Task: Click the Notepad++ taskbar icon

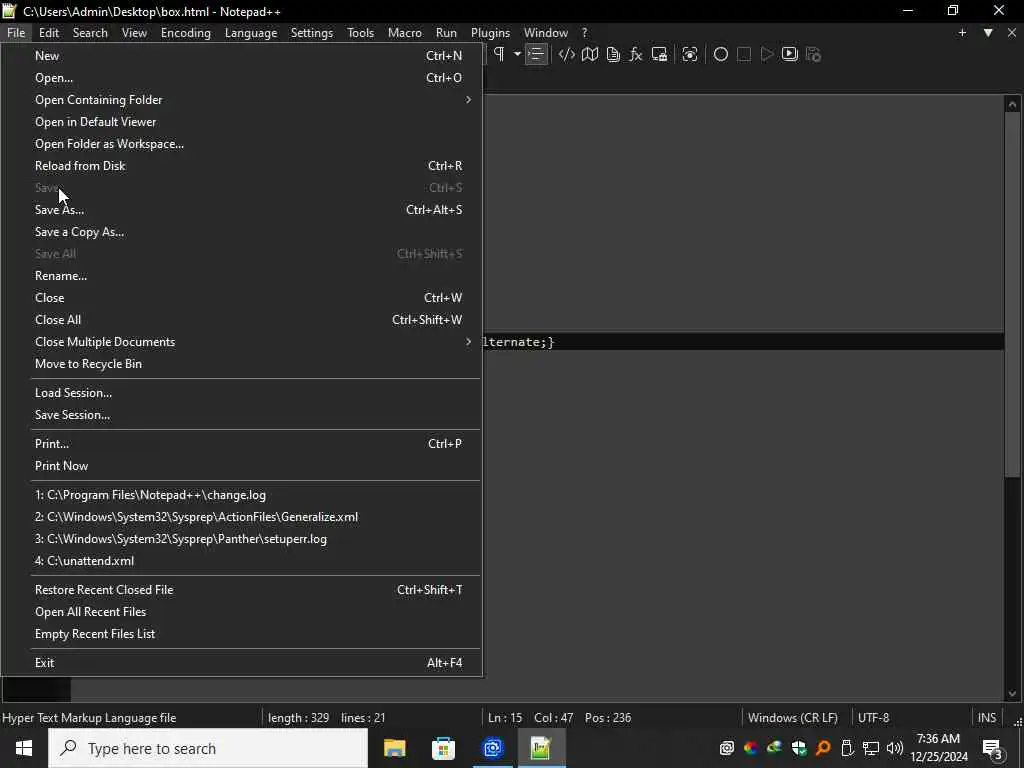Action: coord(541,748)
